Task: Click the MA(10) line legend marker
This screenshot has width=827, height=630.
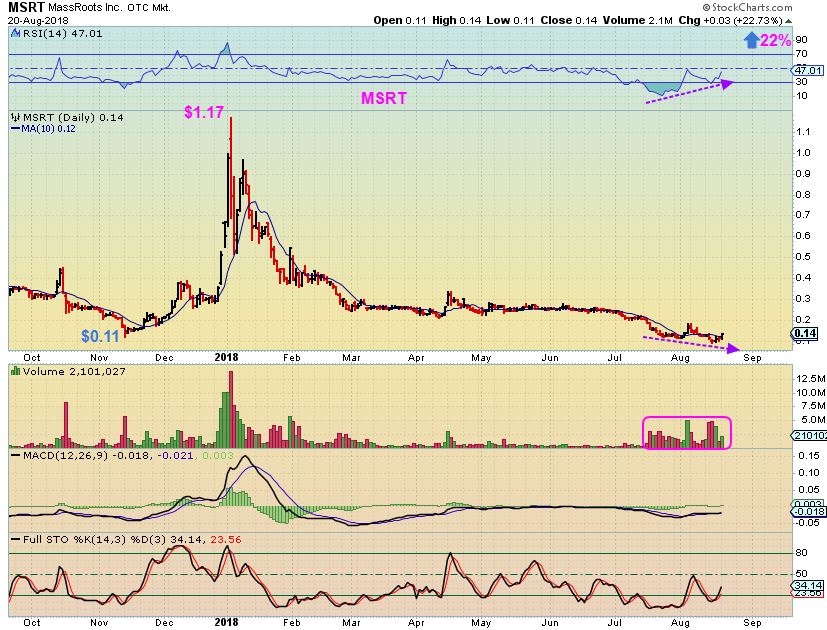Action: (x=16, y=129)
